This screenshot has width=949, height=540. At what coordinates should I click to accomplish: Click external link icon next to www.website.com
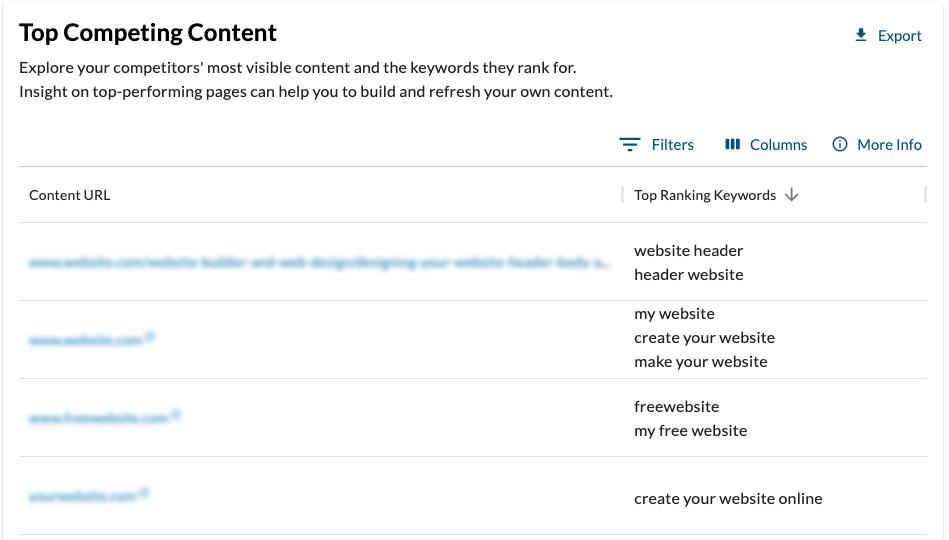pos(150,338)
